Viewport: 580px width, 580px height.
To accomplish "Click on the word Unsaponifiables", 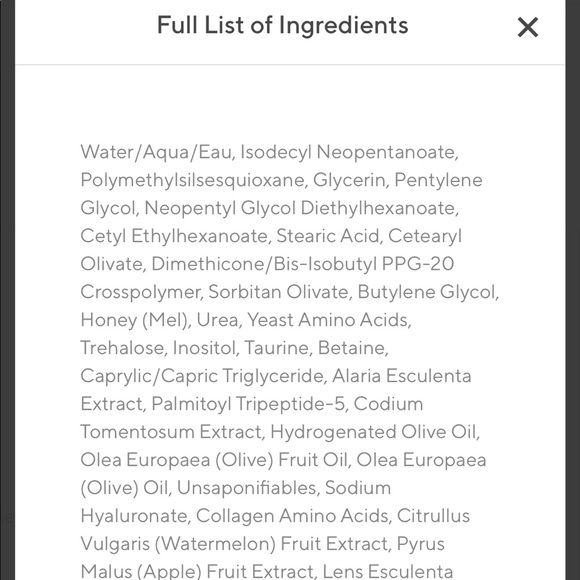I will (246, 488).
